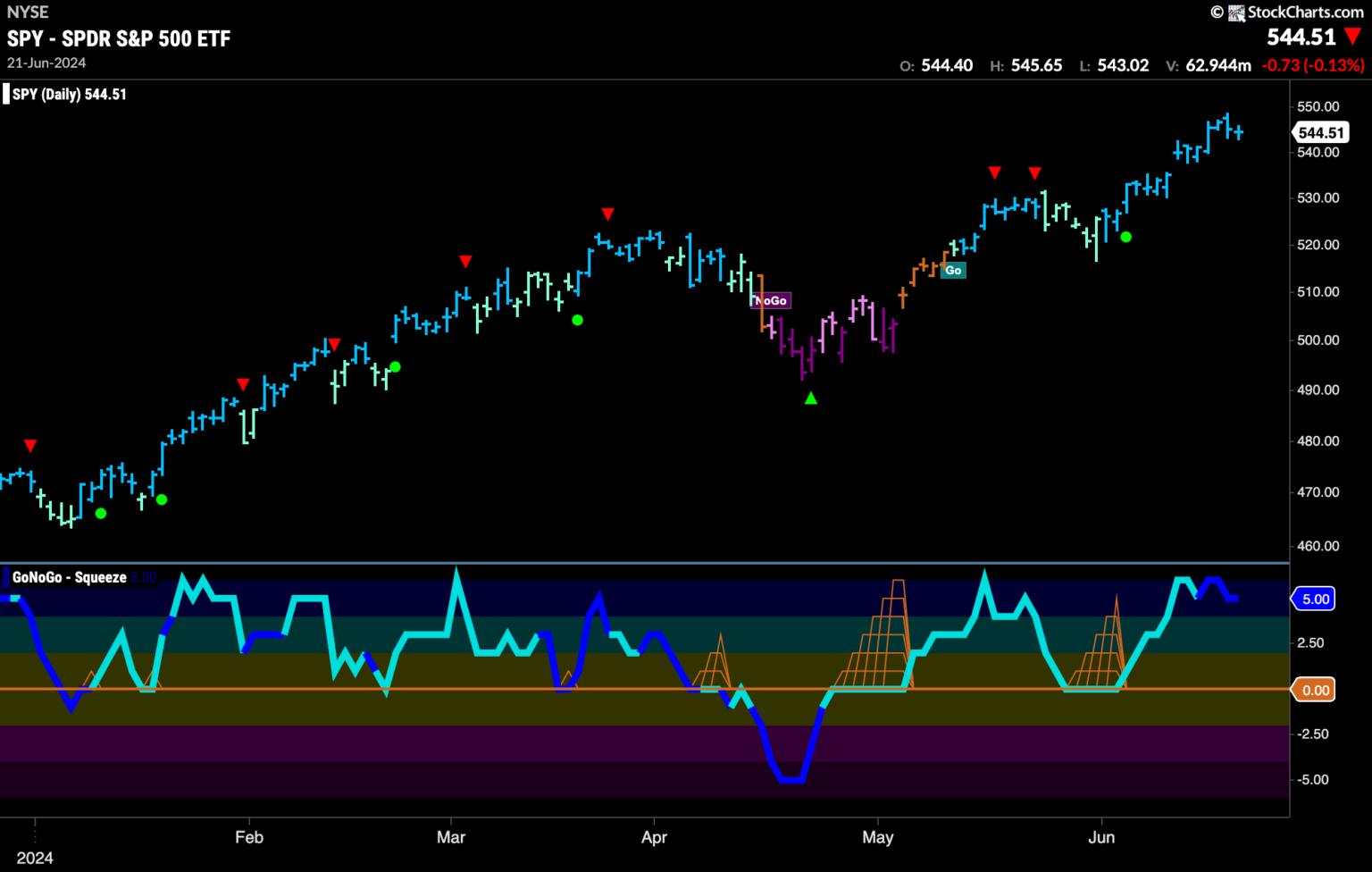The image size is (1372, 872).
Task: Click the blue 5.00 oscillator value tag
Action: (1317, 599)
